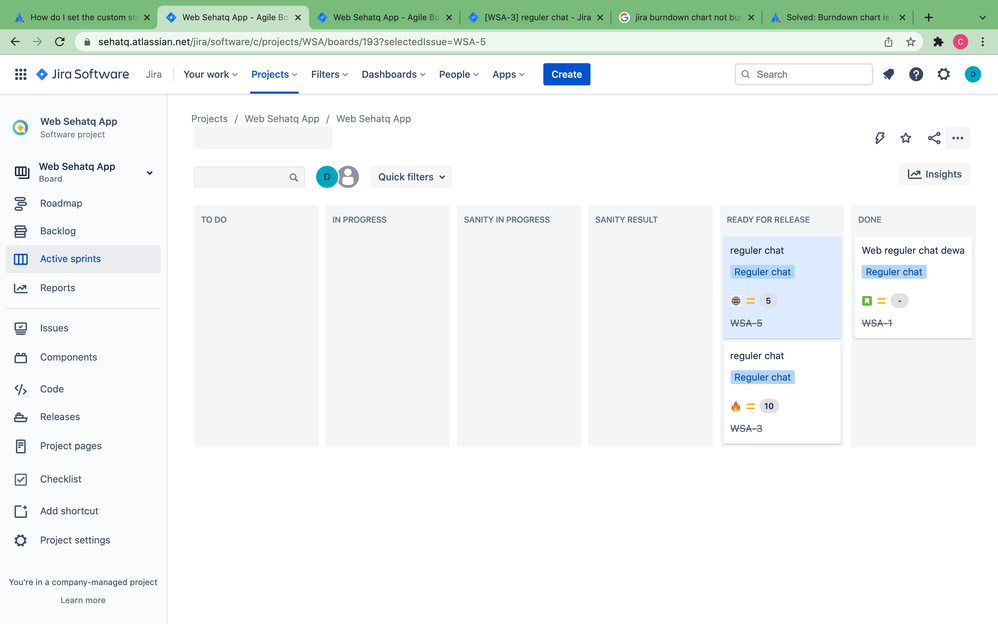Switch to Solved: Burndown chart tab
998x624 pixels.
point(837,17)
